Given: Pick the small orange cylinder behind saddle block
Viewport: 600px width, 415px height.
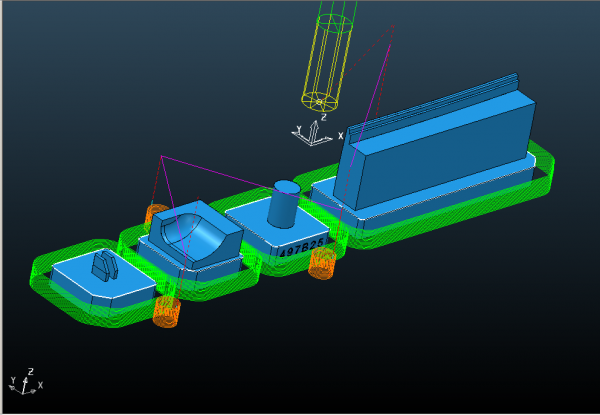Looking at the screenshot, I should click(156, 214).
